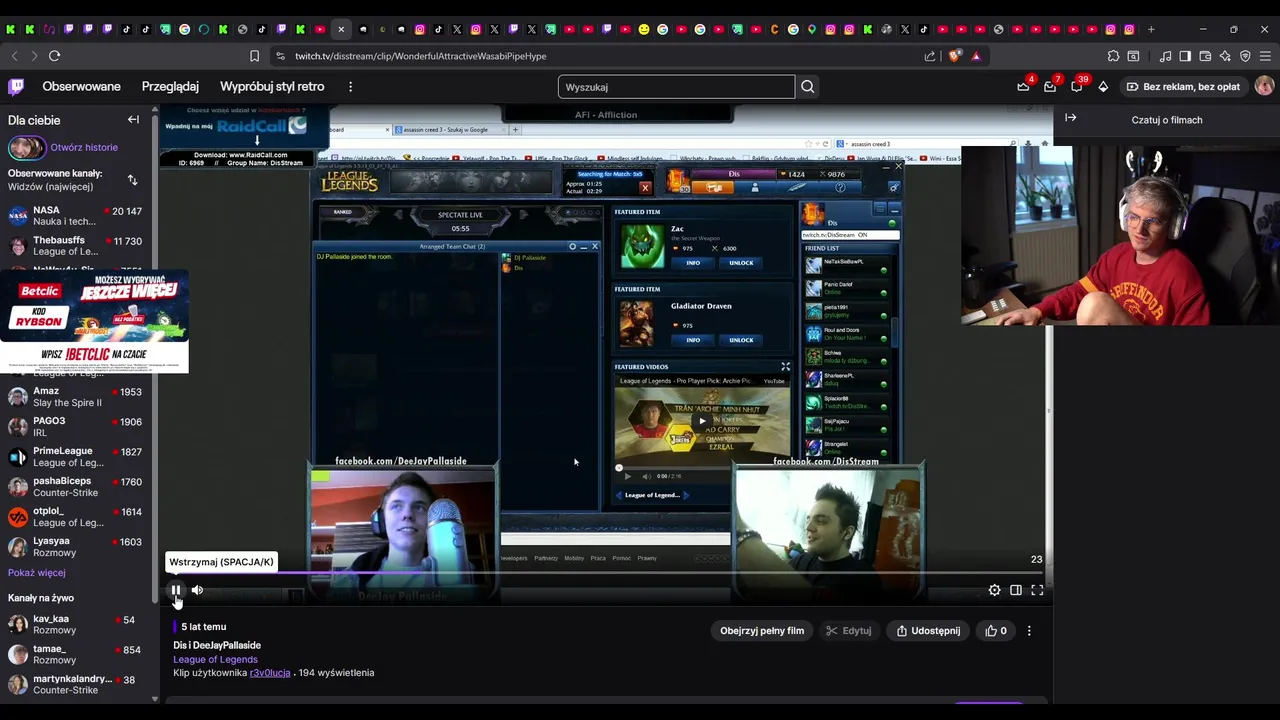This screenshot has width=1280, height=720.
Task: Enter fullscreen in the video player
Action: click(1037, 590)
